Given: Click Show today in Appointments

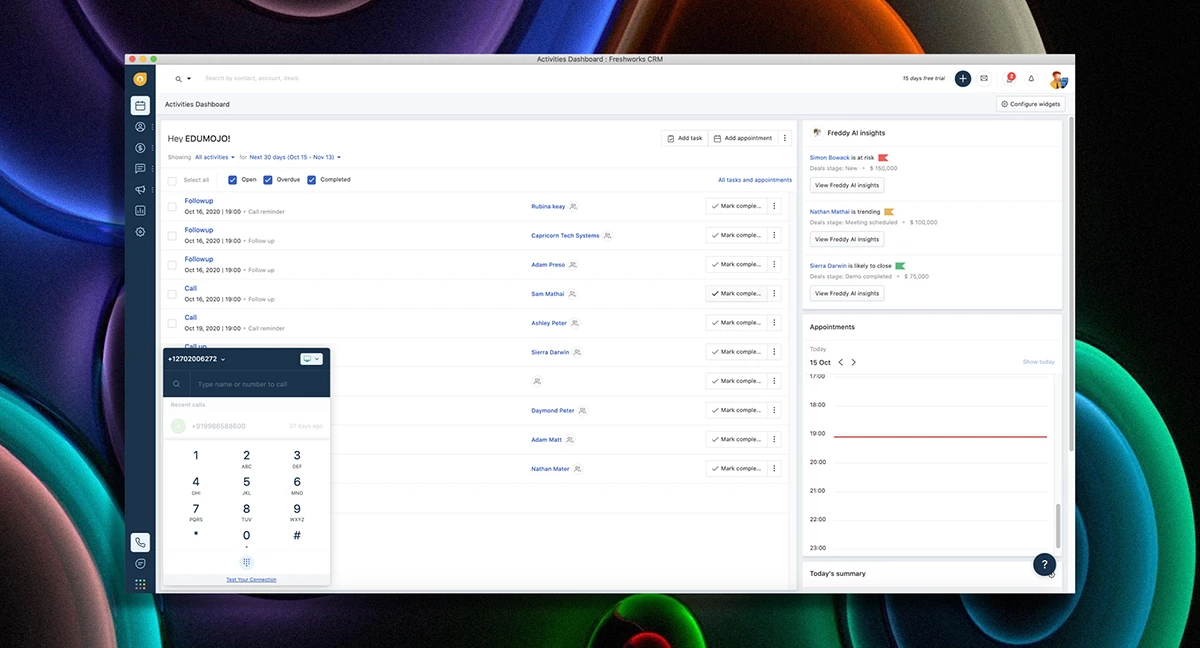Looking at the screenshot, I should tap(1038, 362).
